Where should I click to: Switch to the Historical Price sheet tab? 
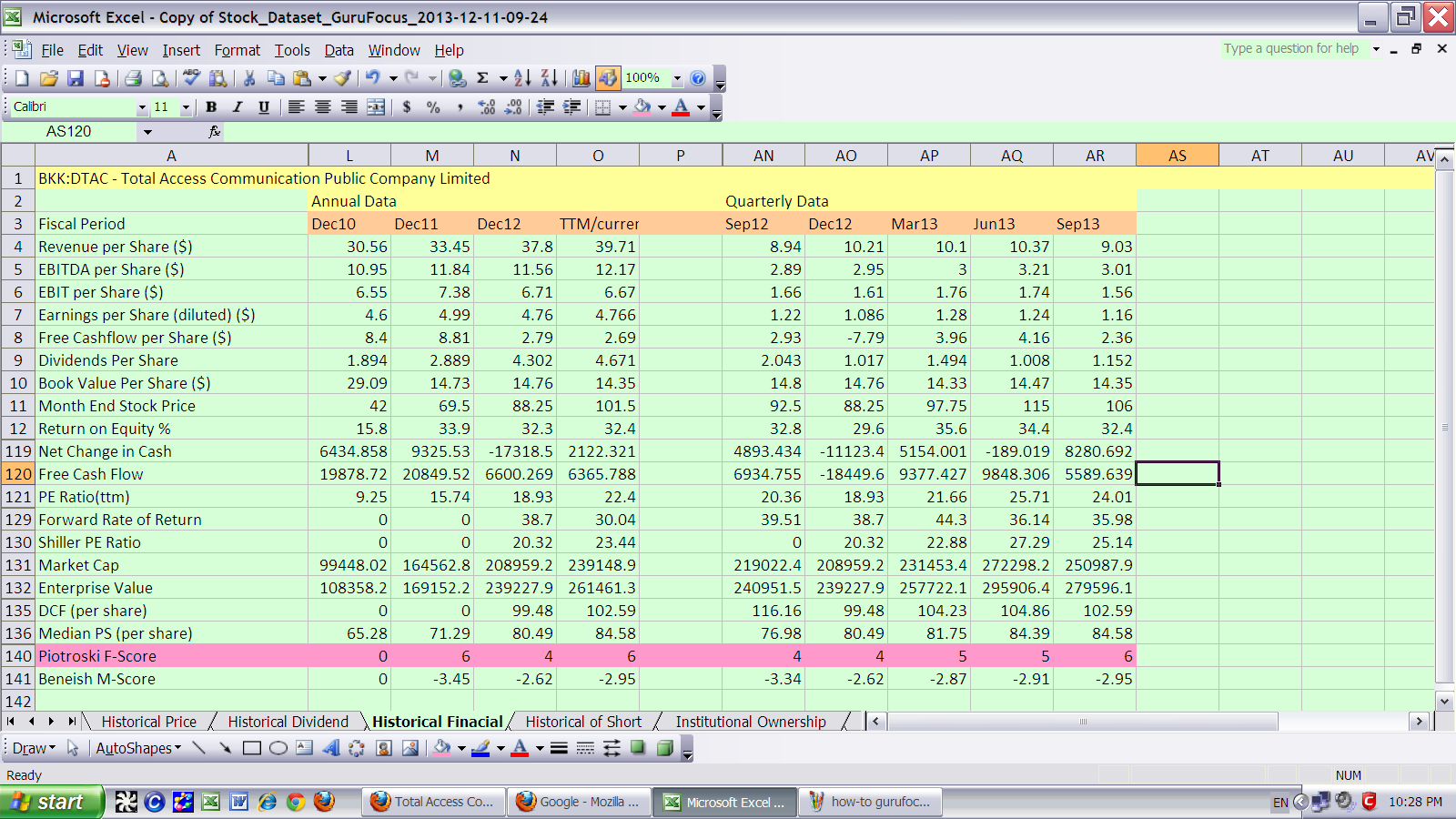149,722
